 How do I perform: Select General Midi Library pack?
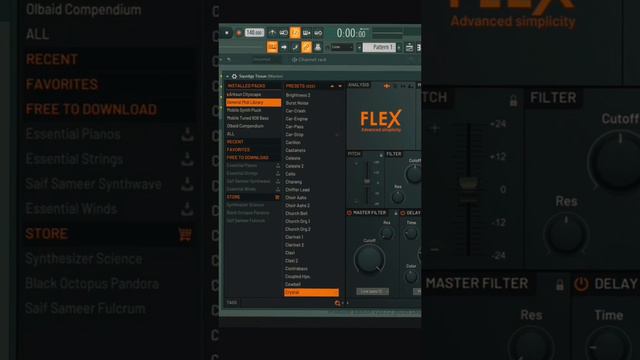(x=253, y=102)
